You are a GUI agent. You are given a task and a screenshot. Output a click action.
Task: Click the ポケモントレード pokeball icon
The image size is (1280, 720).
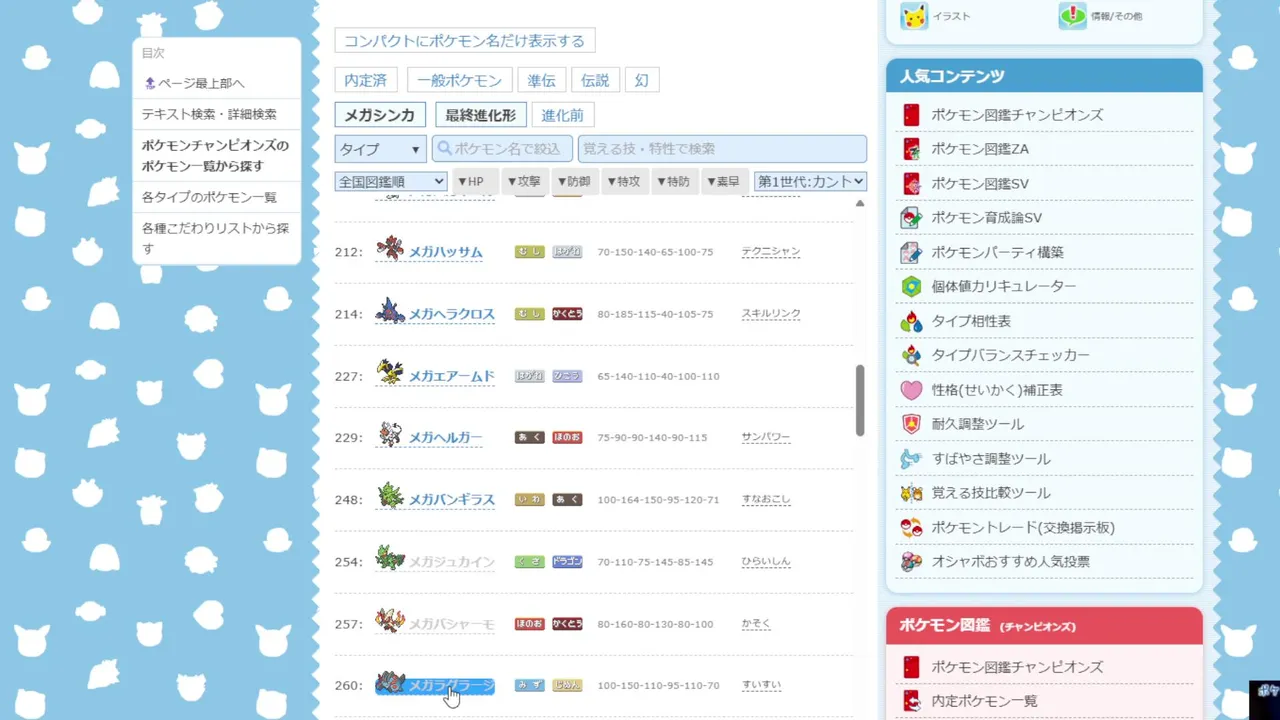(x=911, y=527)
